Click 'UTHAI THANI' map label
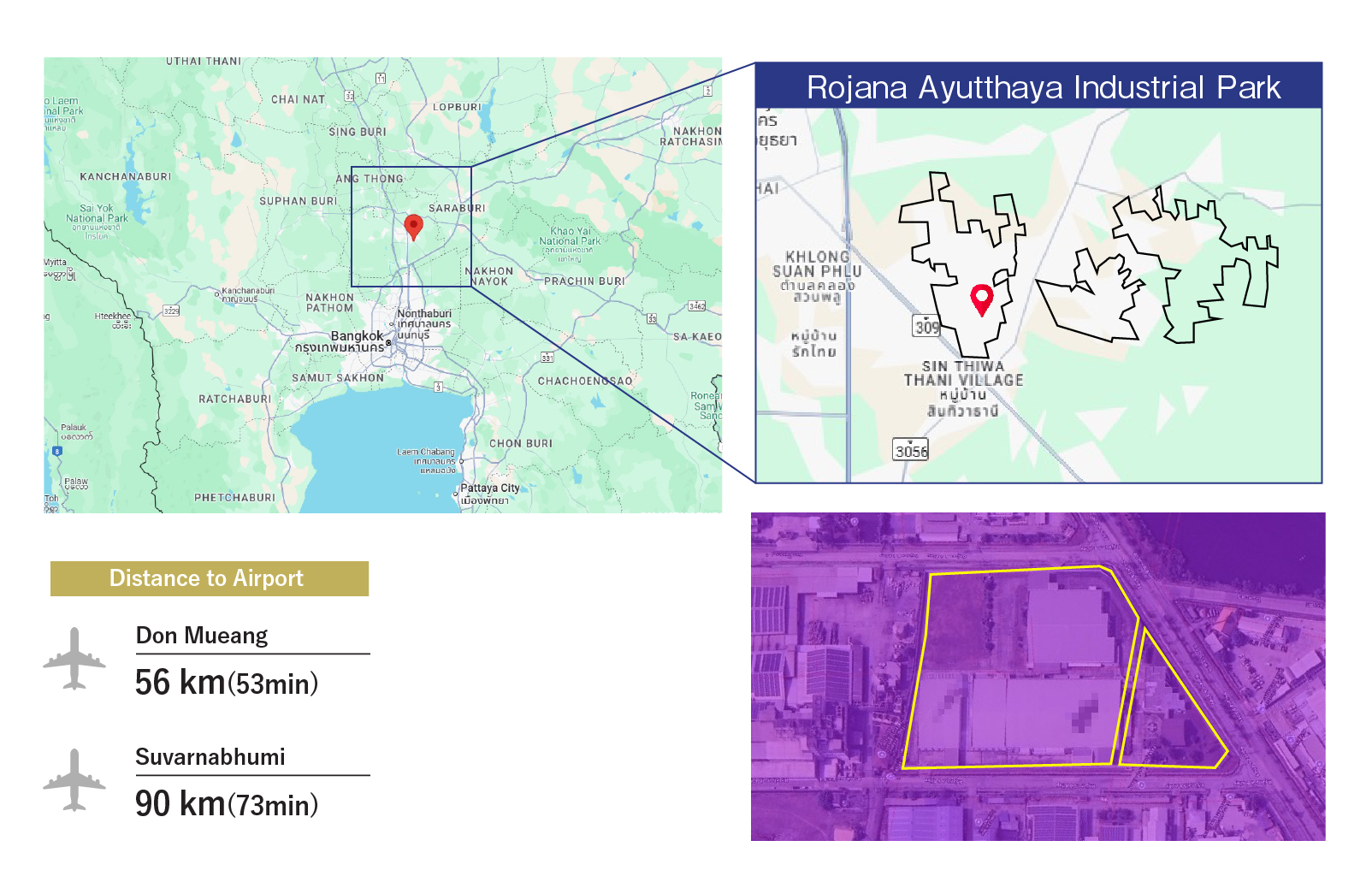This screenshot has width=1372, height=888. tap(204, 62)
